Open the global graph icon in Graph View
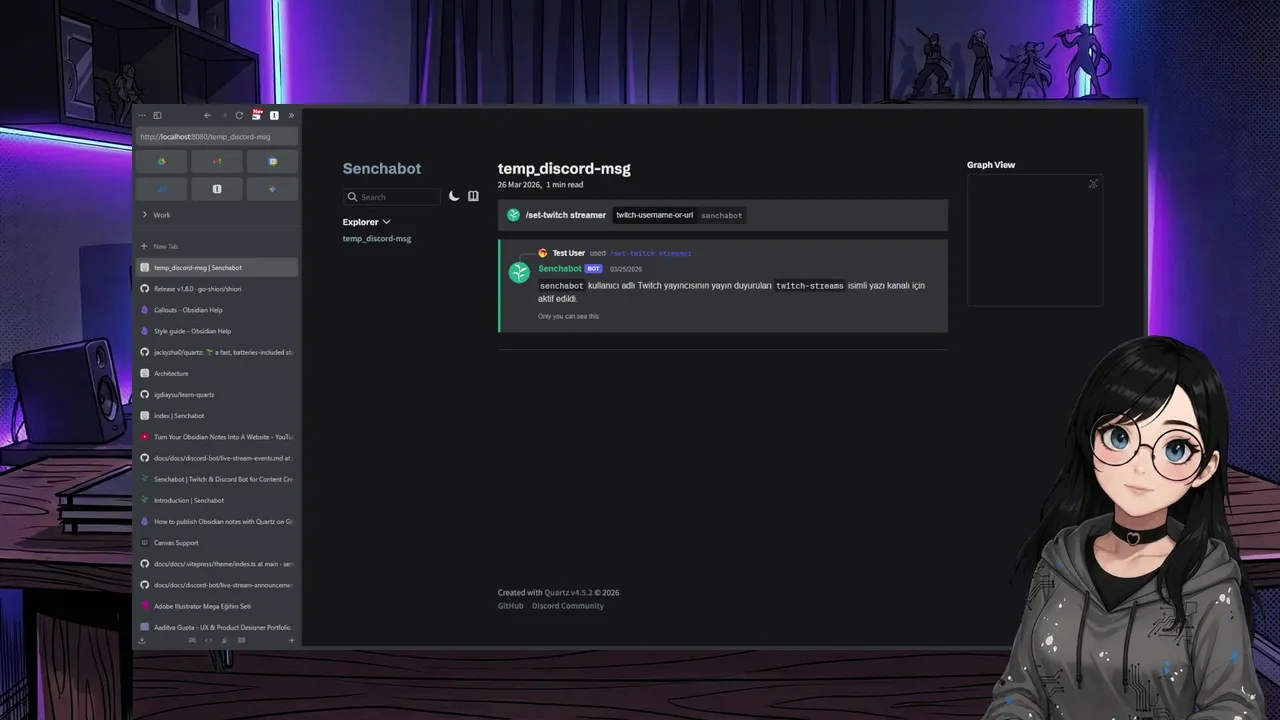Screen dimensions: 1280x720 [x=1093, y=184]
